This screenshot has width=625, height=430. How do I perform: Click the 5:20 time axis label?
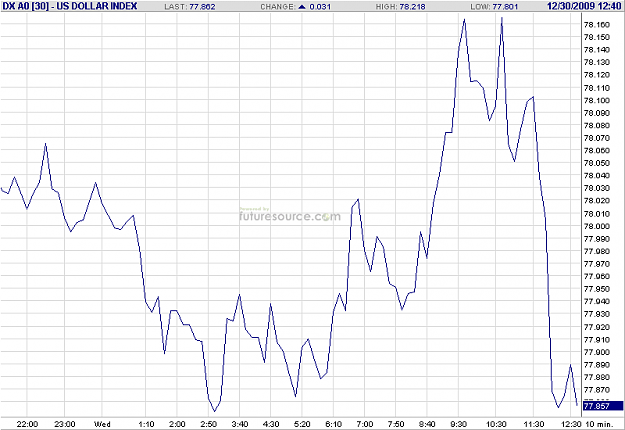pyautogui.click(x=302, y=424)
